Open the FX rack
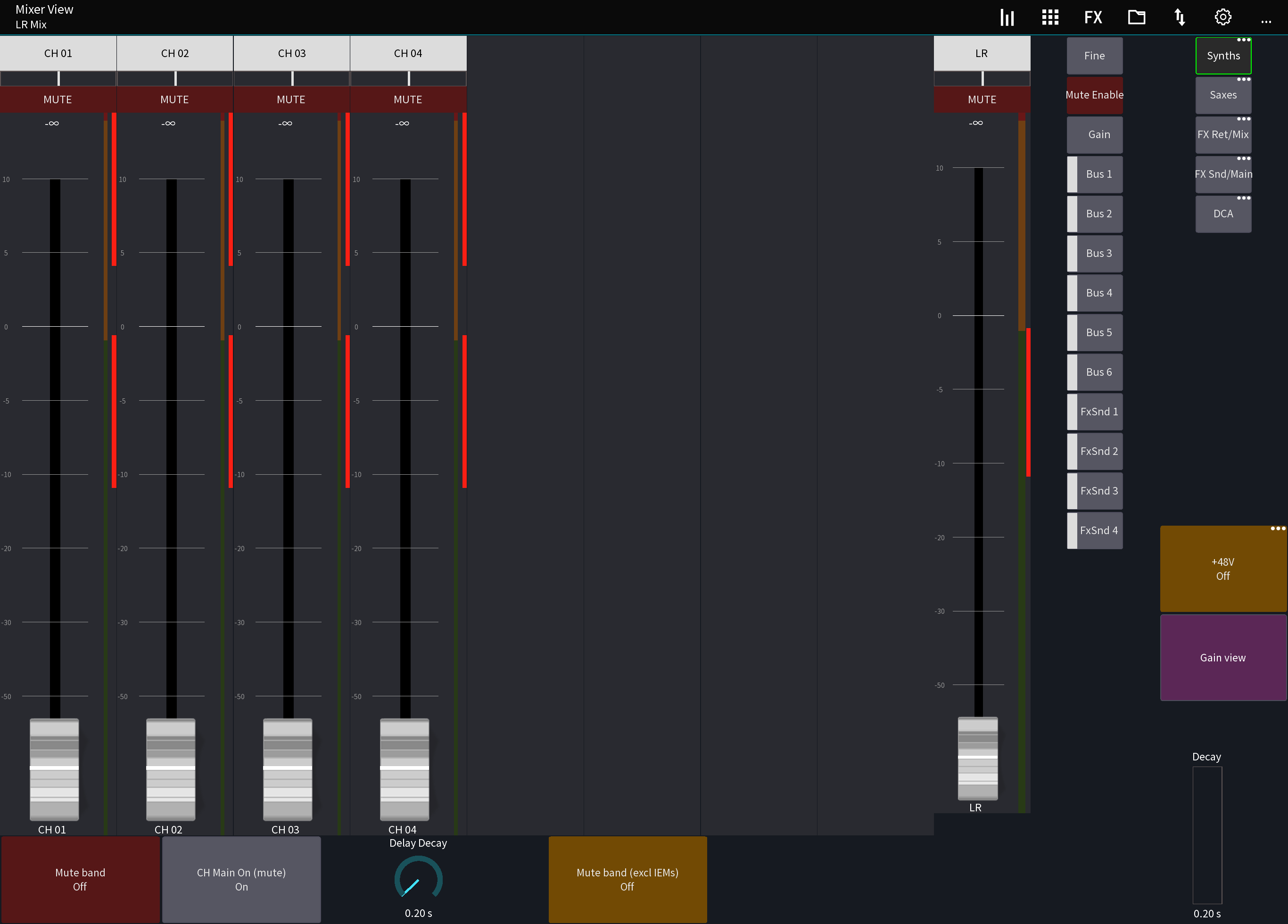Screen dimensions: 1288x924 (x=1093, y=17)
